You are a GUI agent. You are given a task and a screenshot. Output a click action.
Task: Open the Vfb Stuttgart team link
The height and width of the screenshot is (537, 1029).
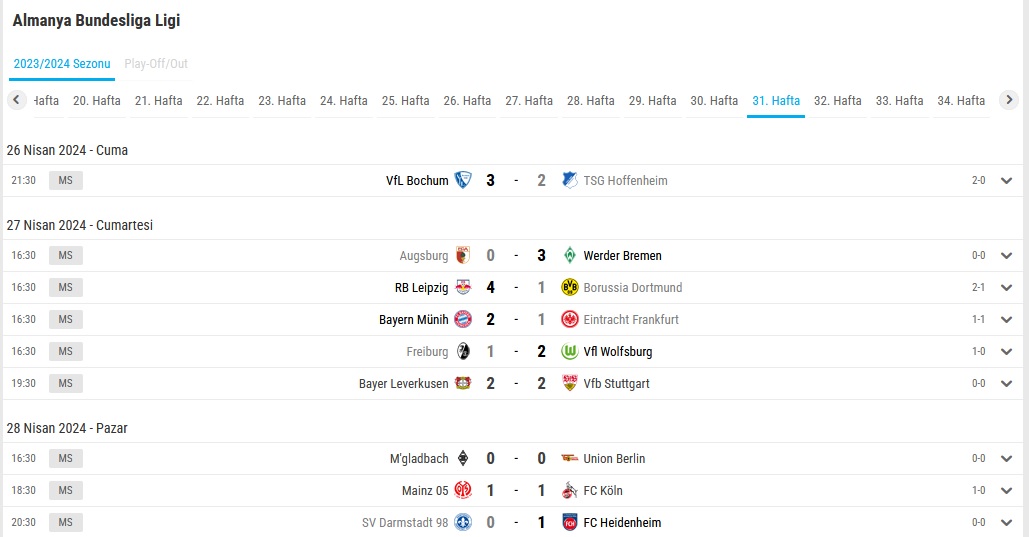616,383
